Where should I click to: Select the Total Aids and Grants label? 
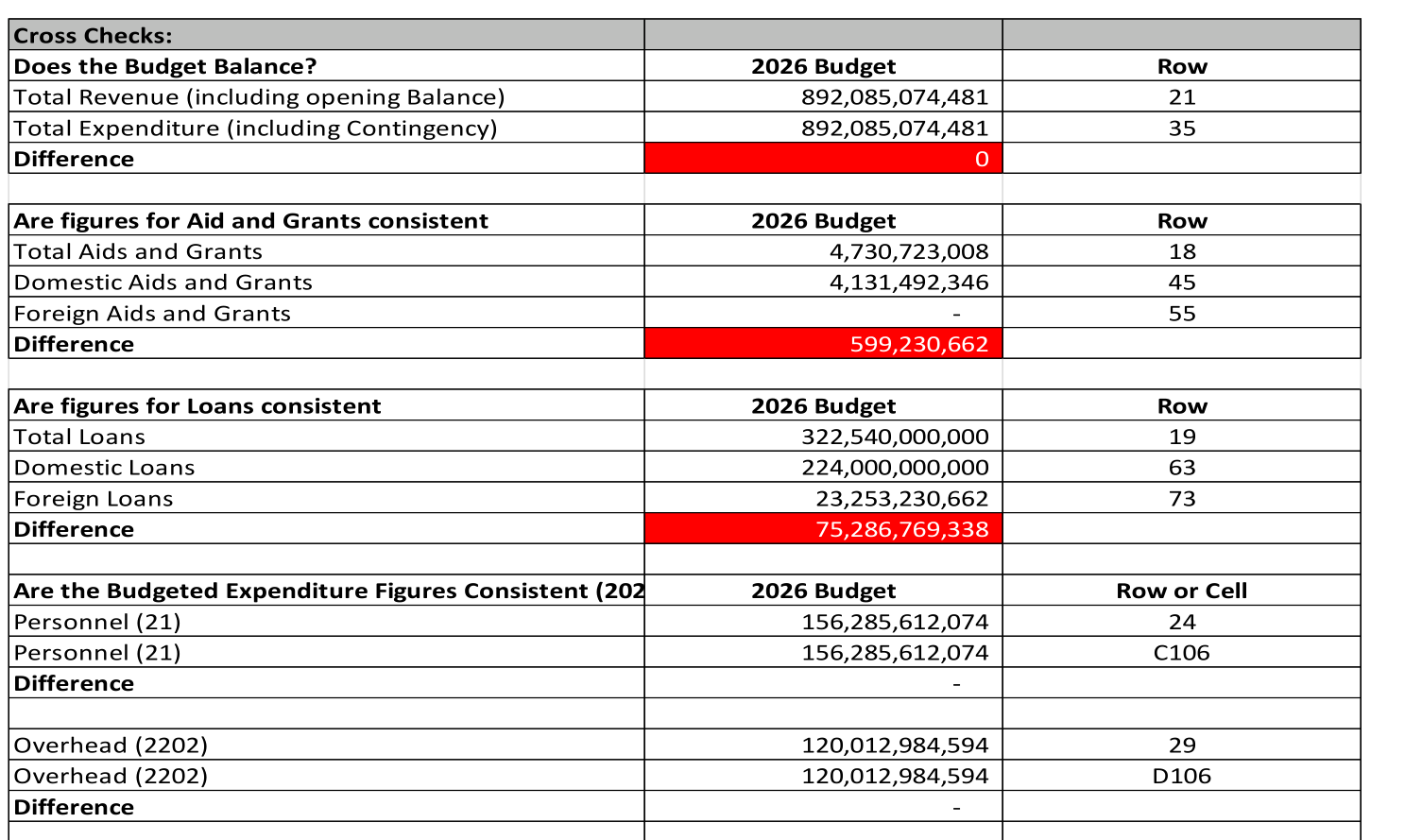[327, 251]
